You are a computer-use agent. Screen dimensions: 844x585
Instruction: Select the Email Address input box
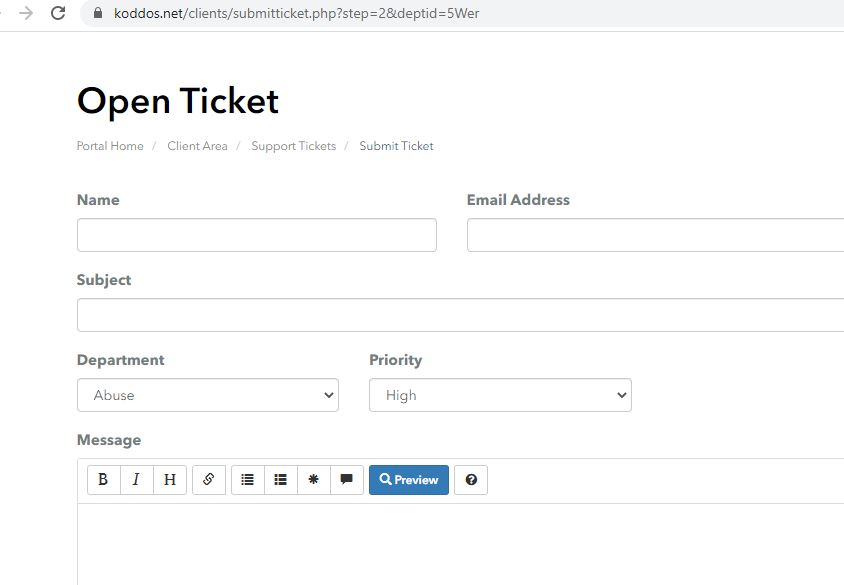pos(655,235)
